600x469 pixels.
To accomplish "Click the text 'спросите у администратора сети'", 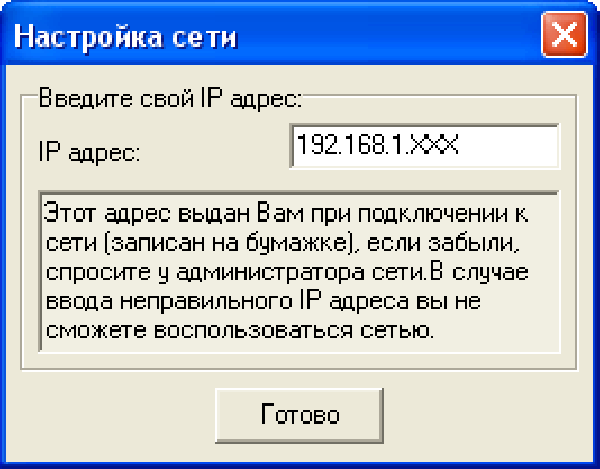I will coord(235,273).
